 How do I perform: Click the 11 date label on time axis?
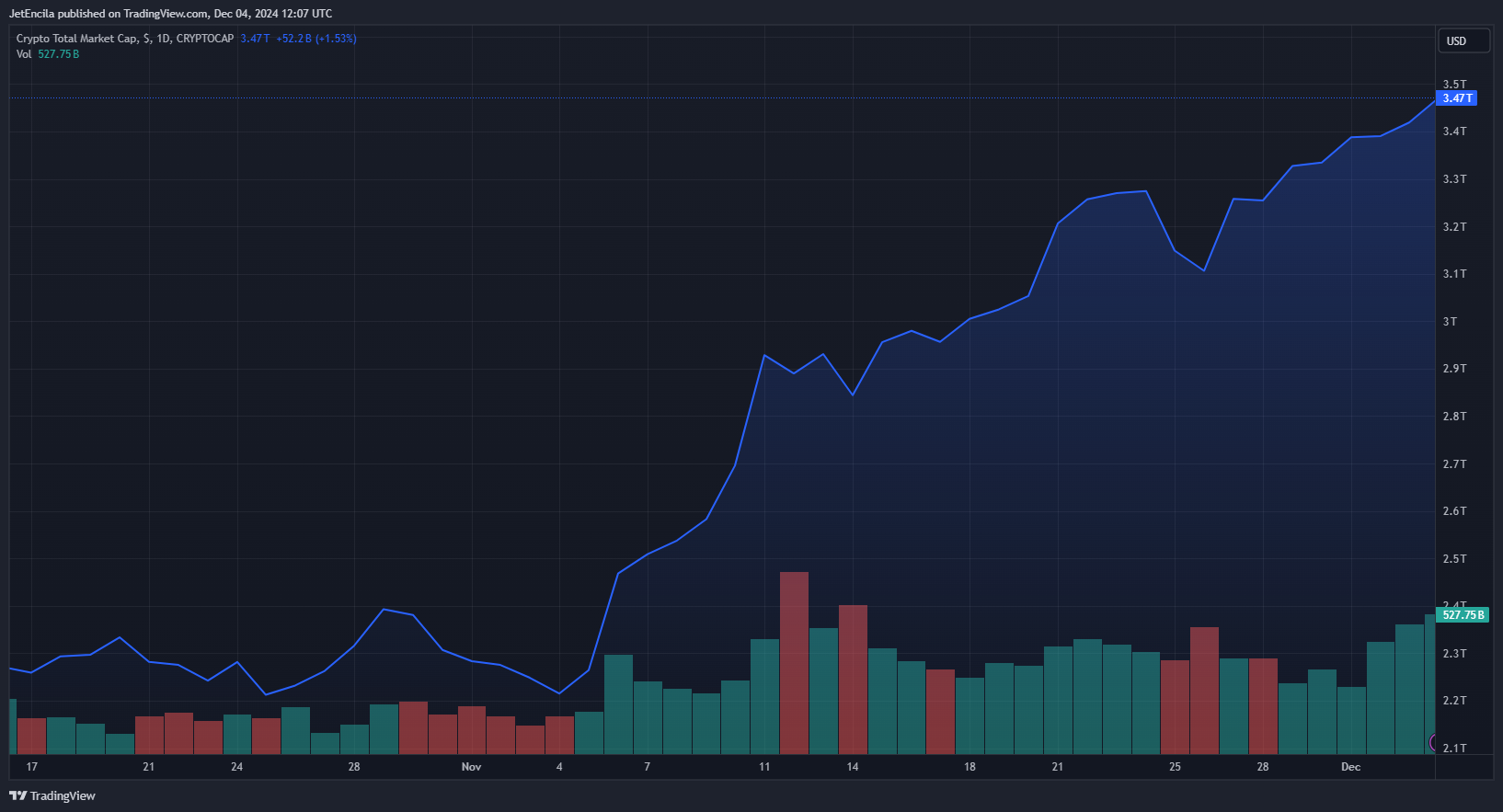(x=764, y=767)
